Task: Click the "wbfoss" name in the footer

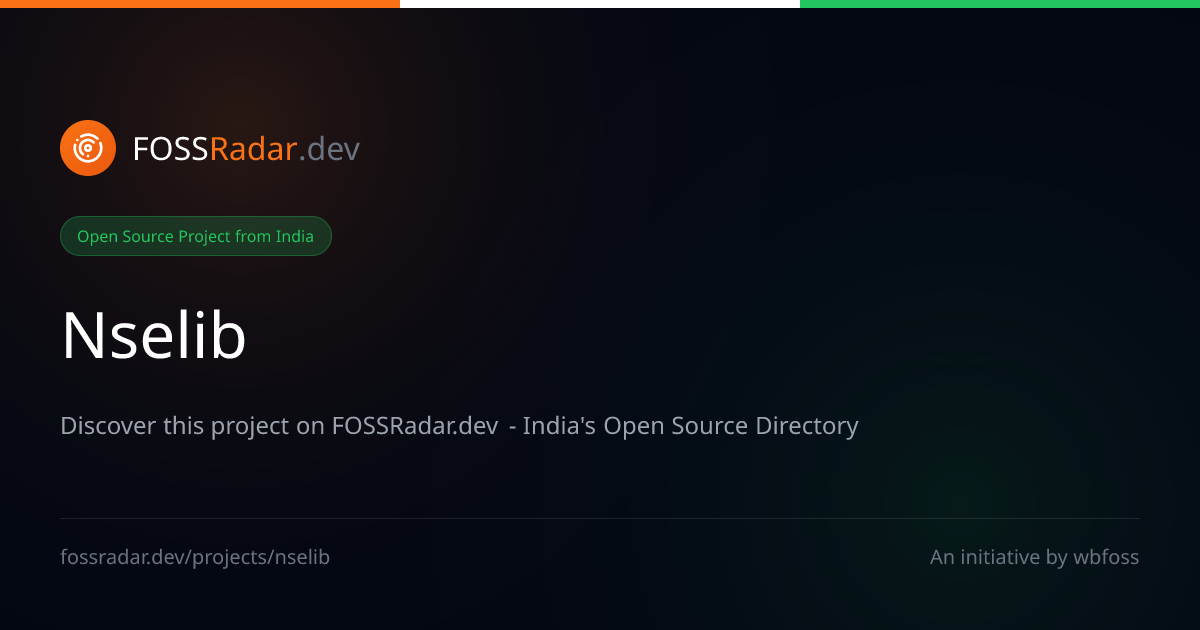Action: pos(1106,557)
